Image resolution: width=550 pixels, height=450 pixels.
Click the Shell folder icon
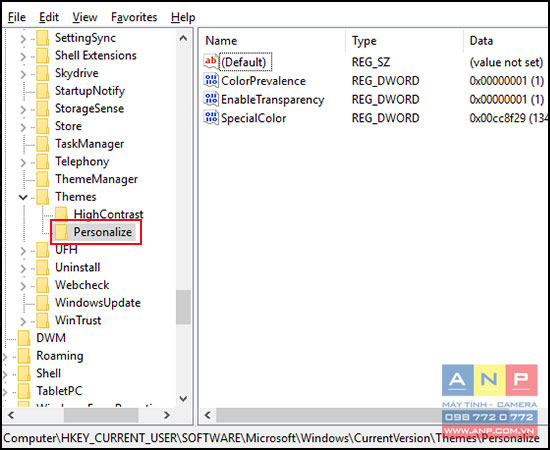[x=24, y=374]
